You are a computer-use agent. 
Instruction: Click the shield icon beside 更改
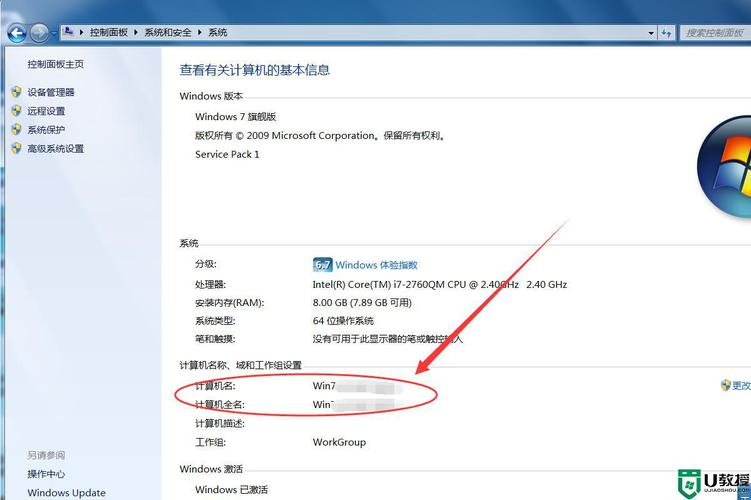[726, 385]
